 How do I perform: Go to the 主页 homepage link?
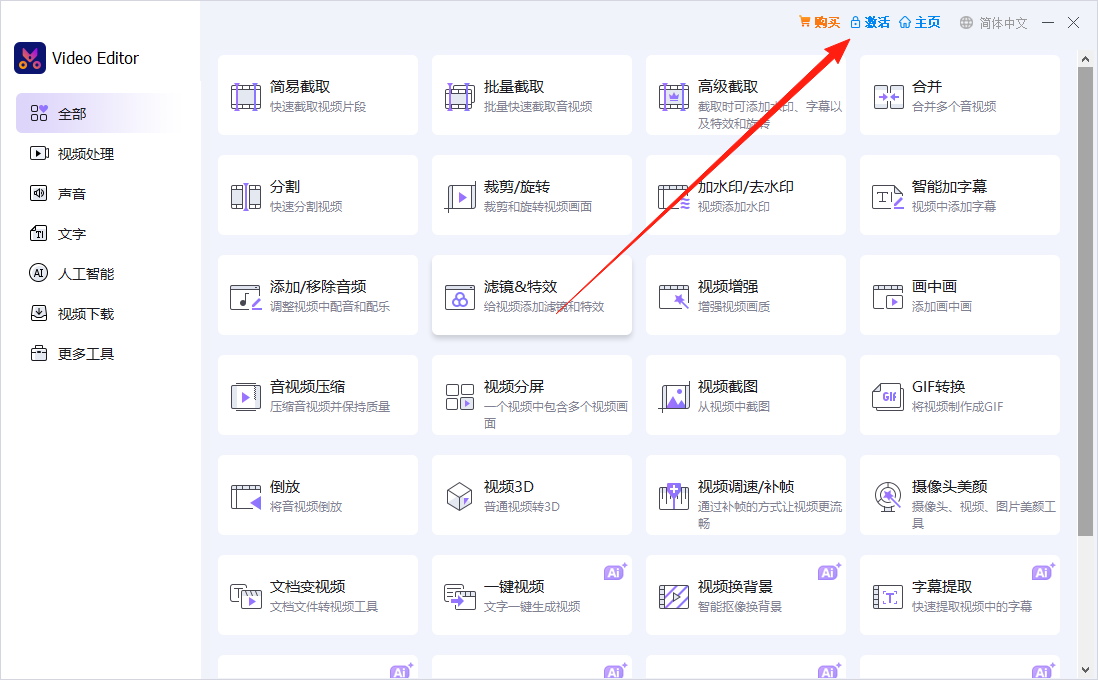[x=920, y=22]
